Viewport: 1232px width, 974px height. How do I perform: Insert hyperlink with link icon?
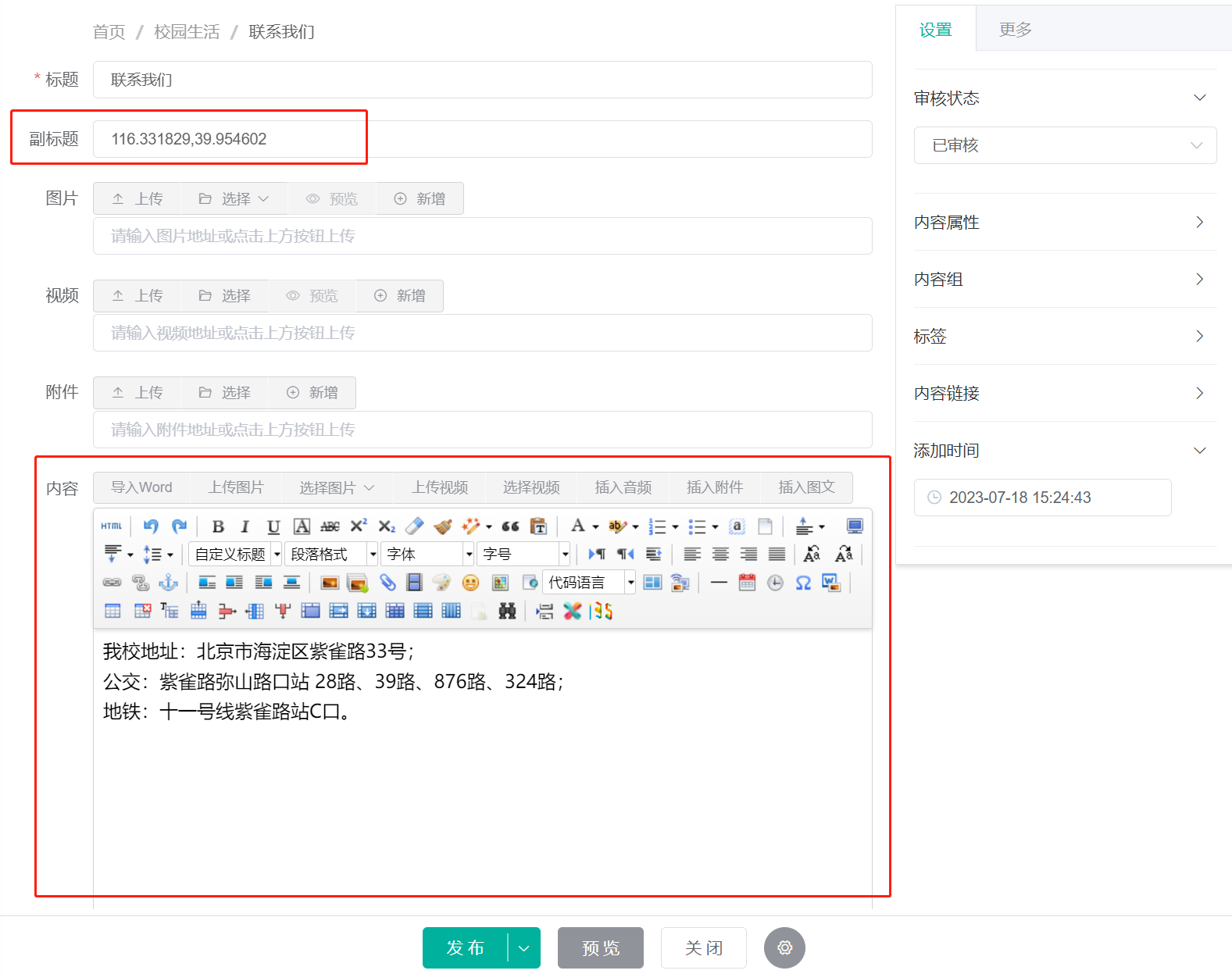pyautogui.click(x=112, y=583)
